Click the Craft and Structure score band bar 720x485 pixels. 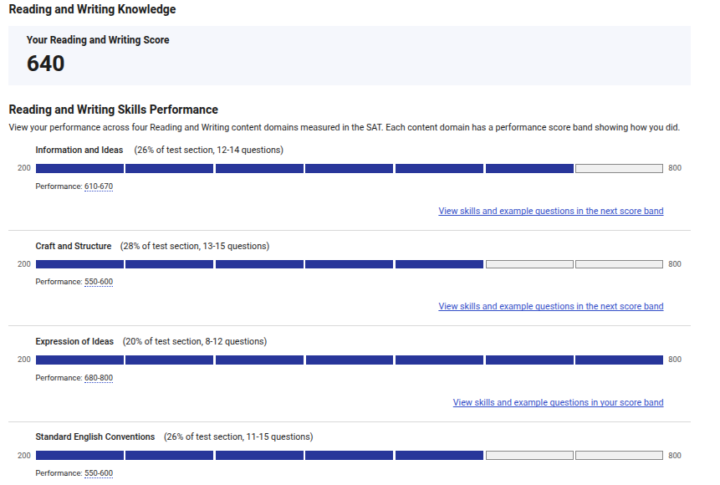pyautogui.click(x=349, y=264)
